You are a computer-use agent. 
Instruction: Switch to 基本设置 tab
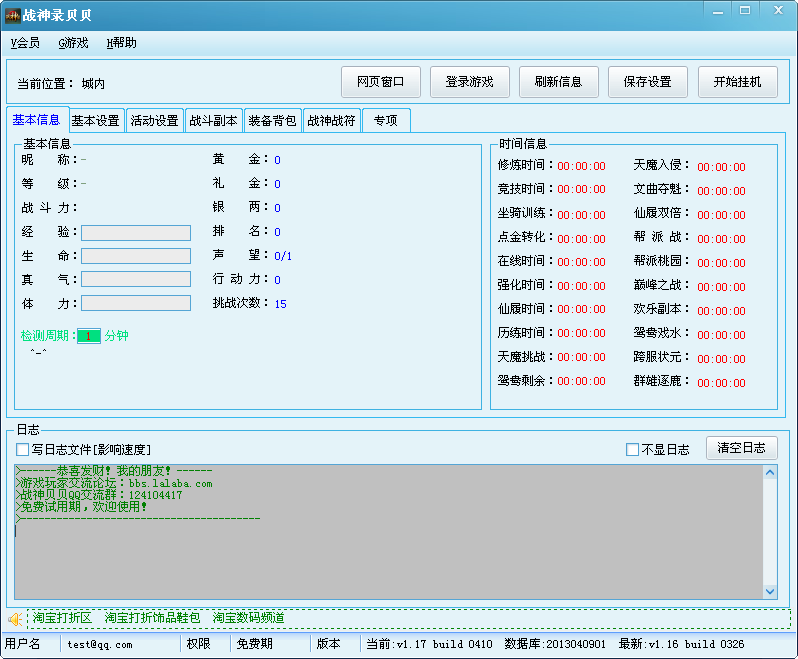(x=96, y=121)
